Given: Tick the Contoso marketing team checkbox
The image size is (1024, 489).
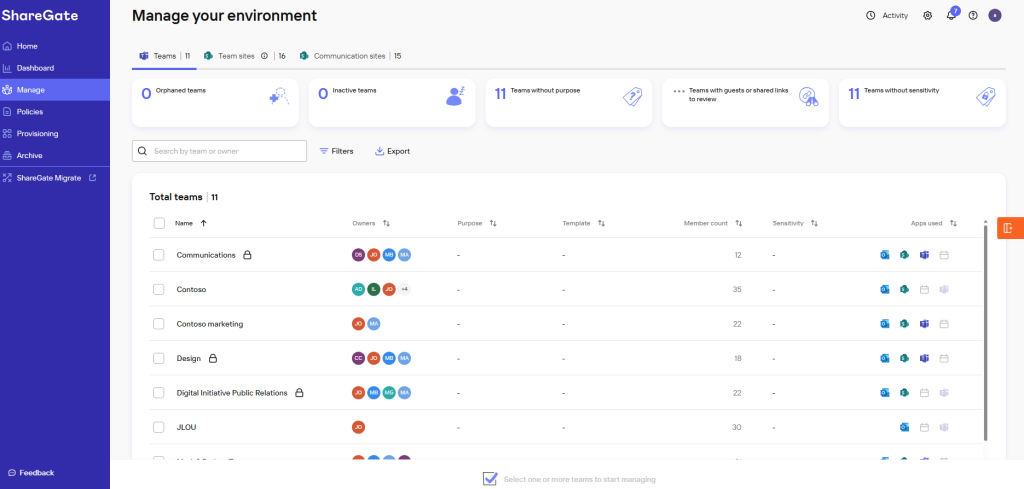Looking at the screenshot, I should pyautogui.click(x=159, y=324).
